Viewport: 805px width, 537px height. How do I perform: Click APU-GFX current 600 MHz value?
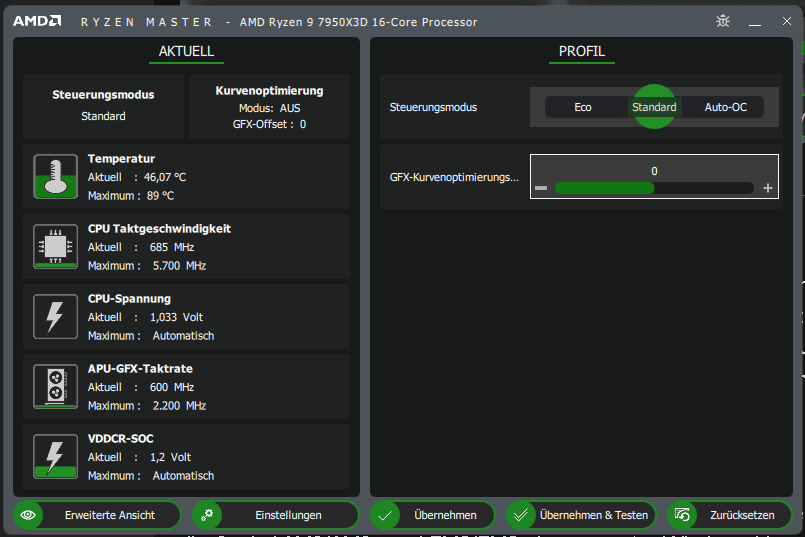coord(172,387)
